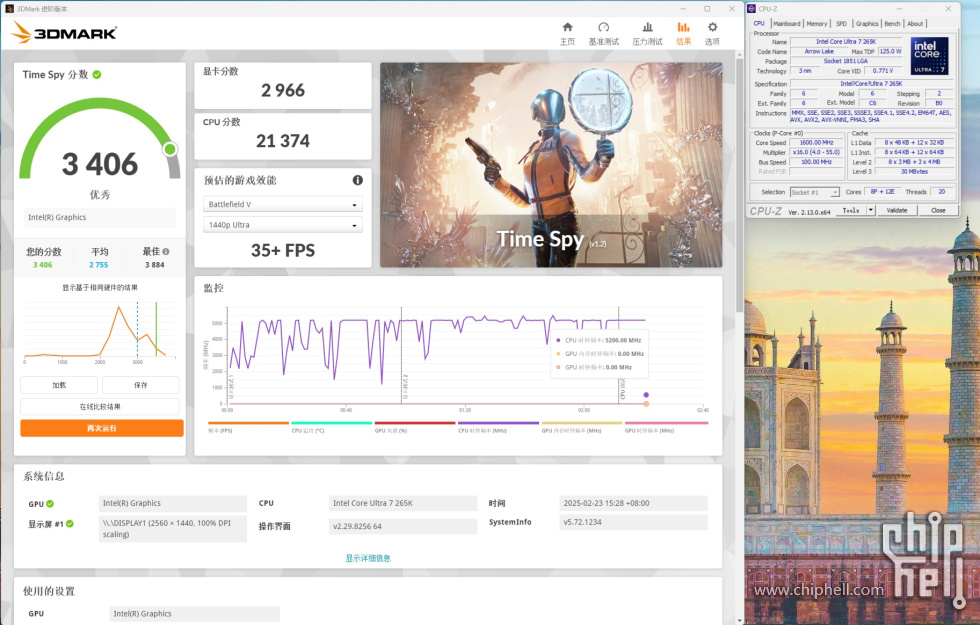The width and height of the screenshot is (980, 625).
Task: Switch to the CPU tab in CPU-Z
Action: coord(759,24)
